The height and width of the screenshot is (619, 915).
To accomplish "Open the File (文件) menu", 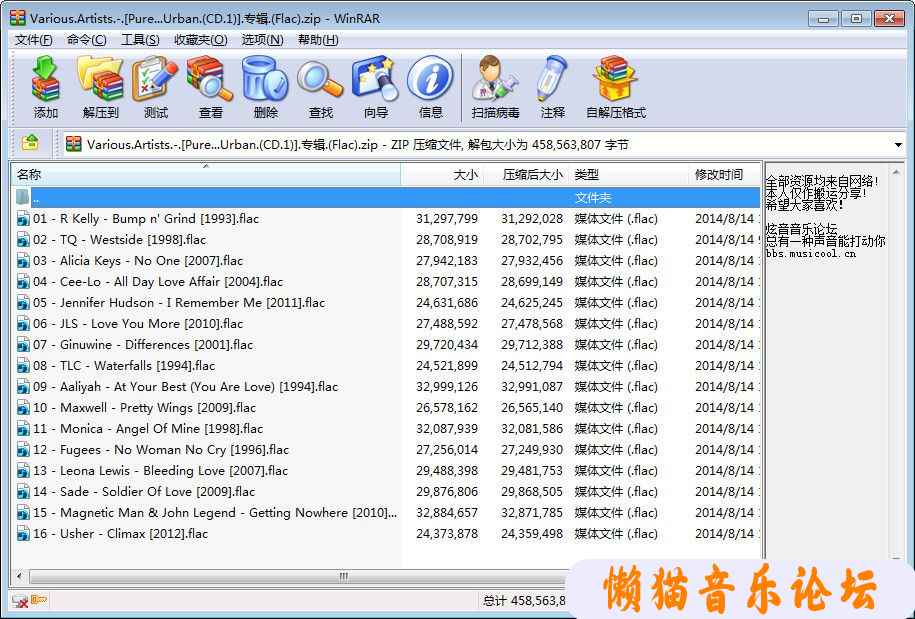I will click(x=33, y=40).
